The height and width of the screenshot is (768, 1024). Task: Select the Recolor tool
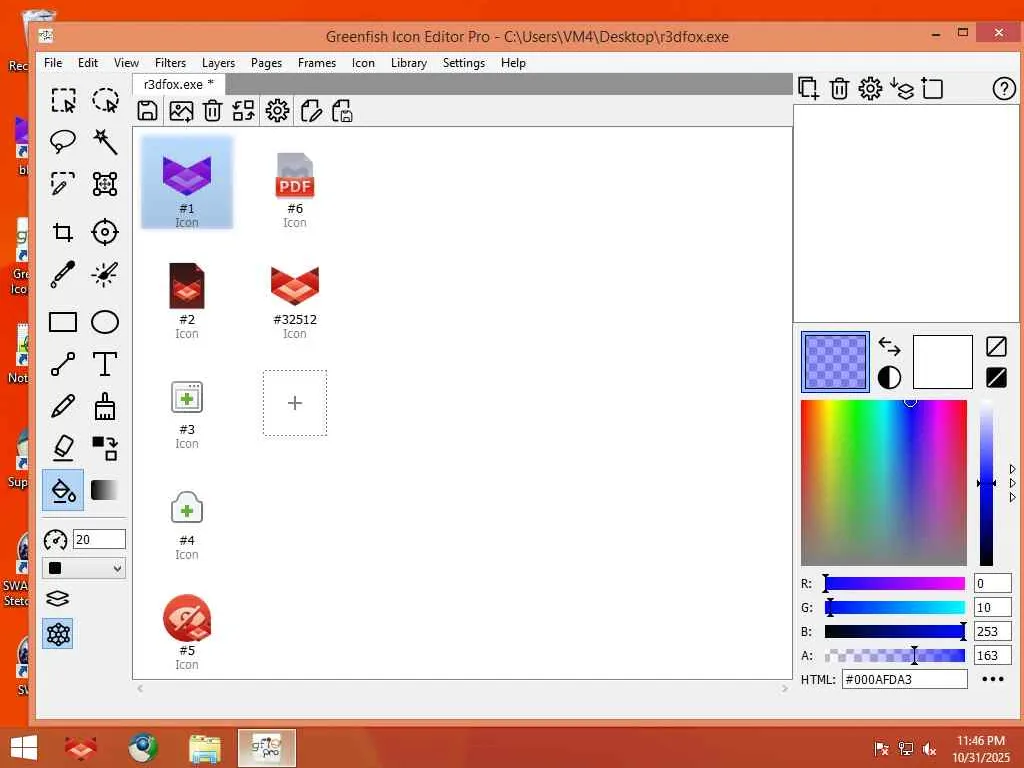tap(104, 448)
